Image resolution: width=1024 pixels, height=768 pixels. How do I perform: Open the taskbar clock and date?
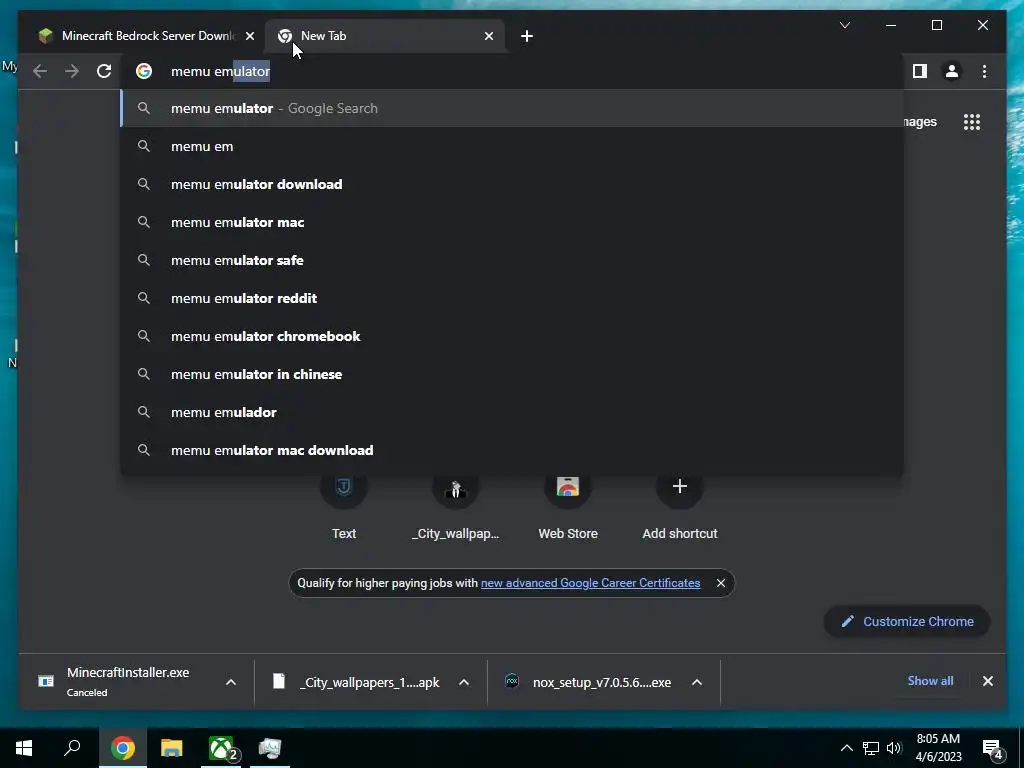938,748
